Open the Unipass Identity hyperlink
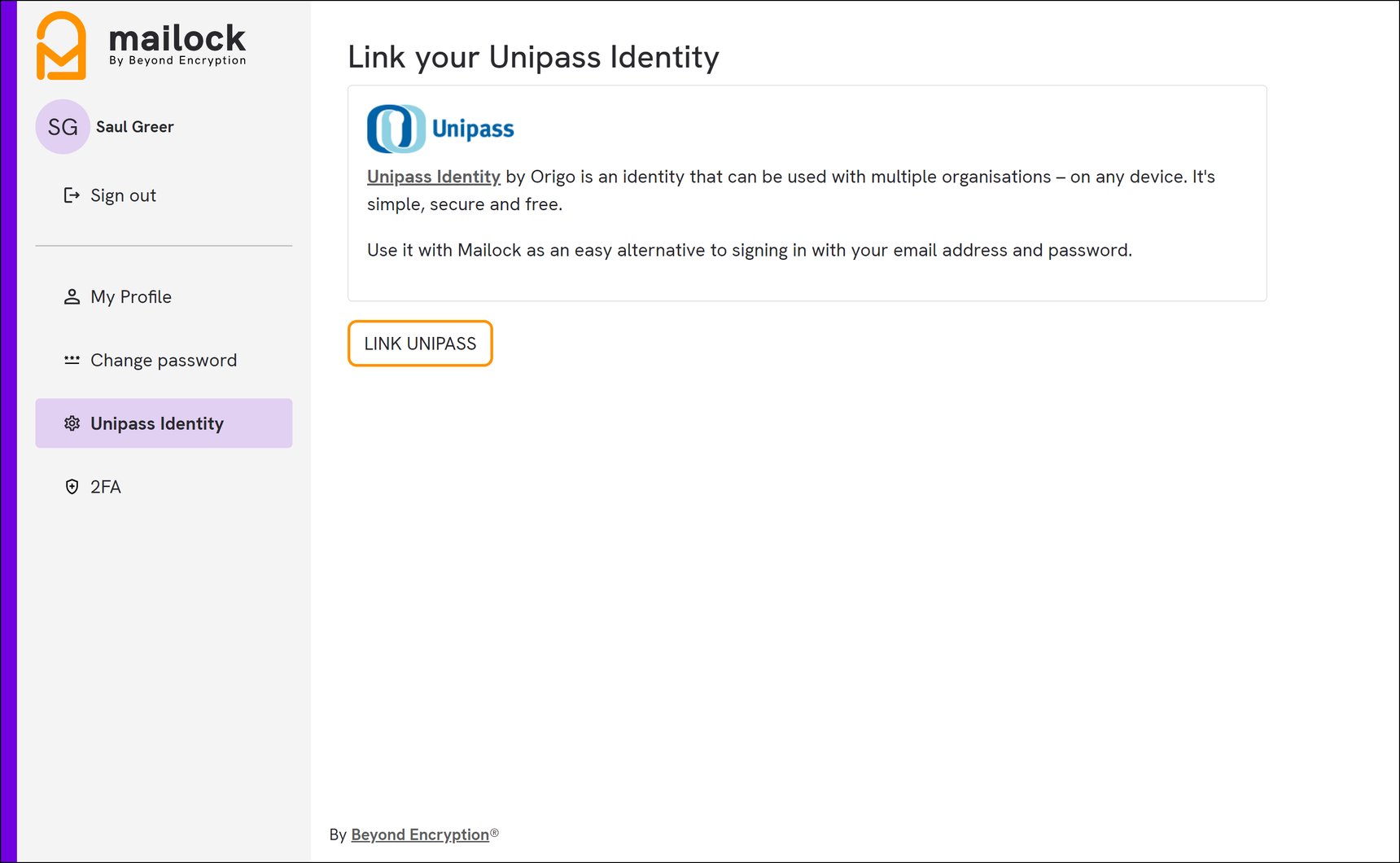Screen dimensions: 1400x863 pos(433,177)
